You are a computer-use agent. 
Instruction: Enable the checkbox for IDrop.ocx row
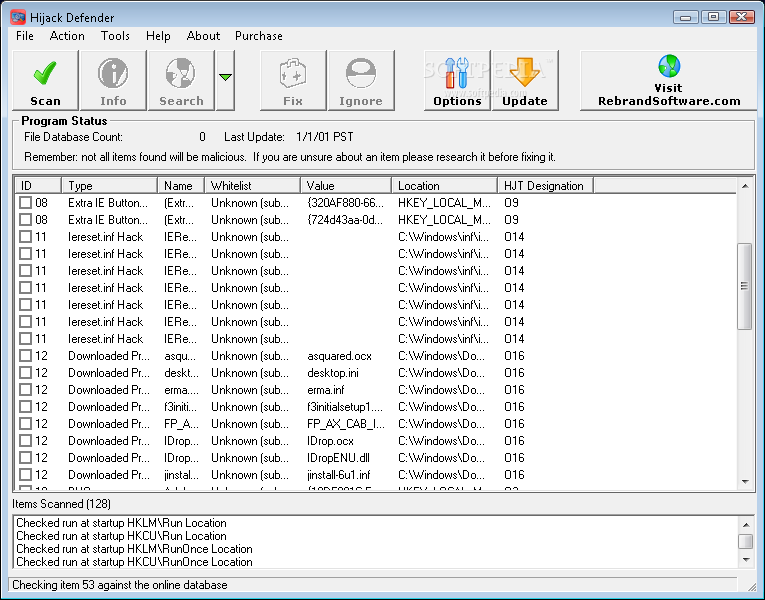(x=25, y=441)
